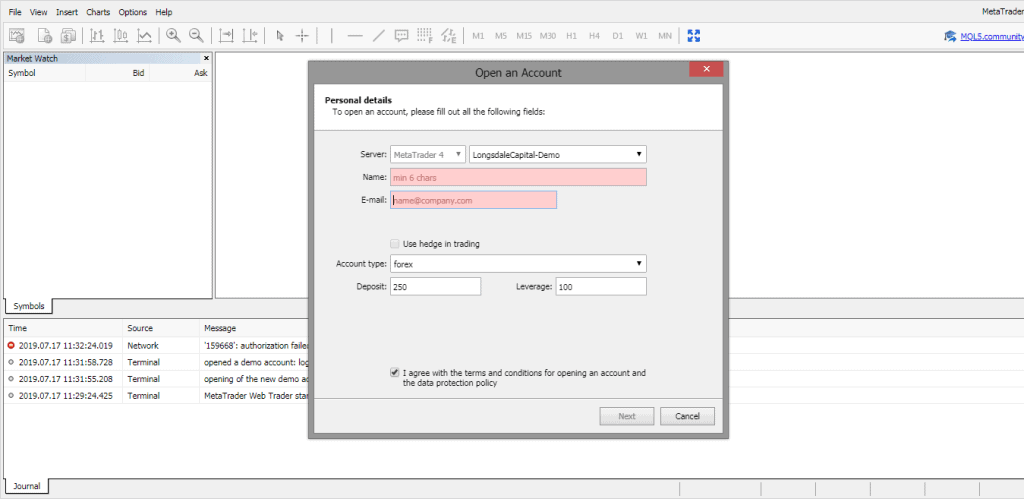Select the text label comment tool

[x=402, y=36]
